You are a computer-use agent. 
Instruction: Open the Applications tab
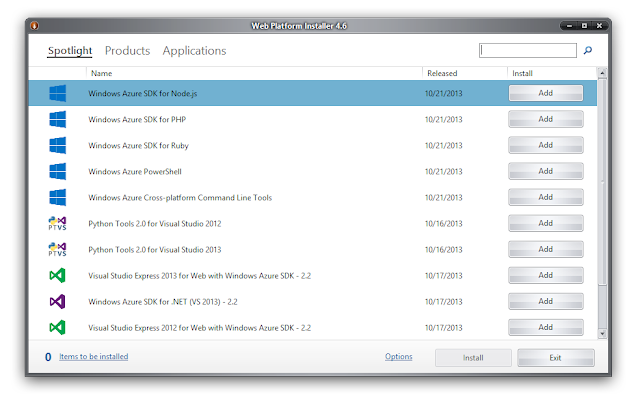[x=194, y=51]
